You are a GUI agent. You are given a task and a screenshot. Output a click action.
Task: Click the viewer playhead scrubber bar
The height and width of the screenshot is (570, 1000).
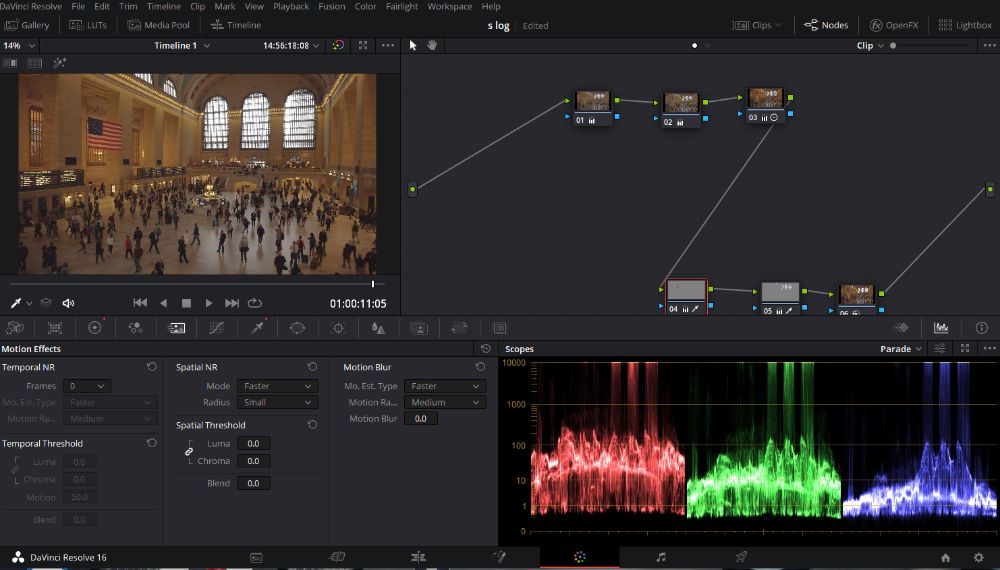click(x=200, y=284)
